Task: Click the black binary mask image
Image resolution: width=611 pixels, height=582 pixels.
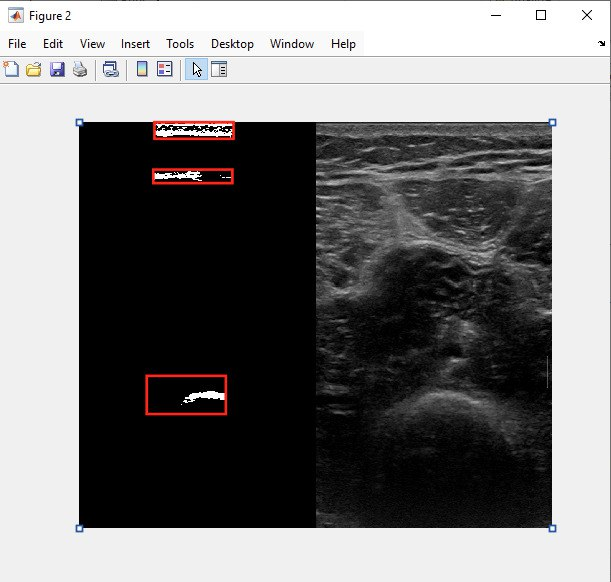Action: pyautogui.click(x=198, y=325)
